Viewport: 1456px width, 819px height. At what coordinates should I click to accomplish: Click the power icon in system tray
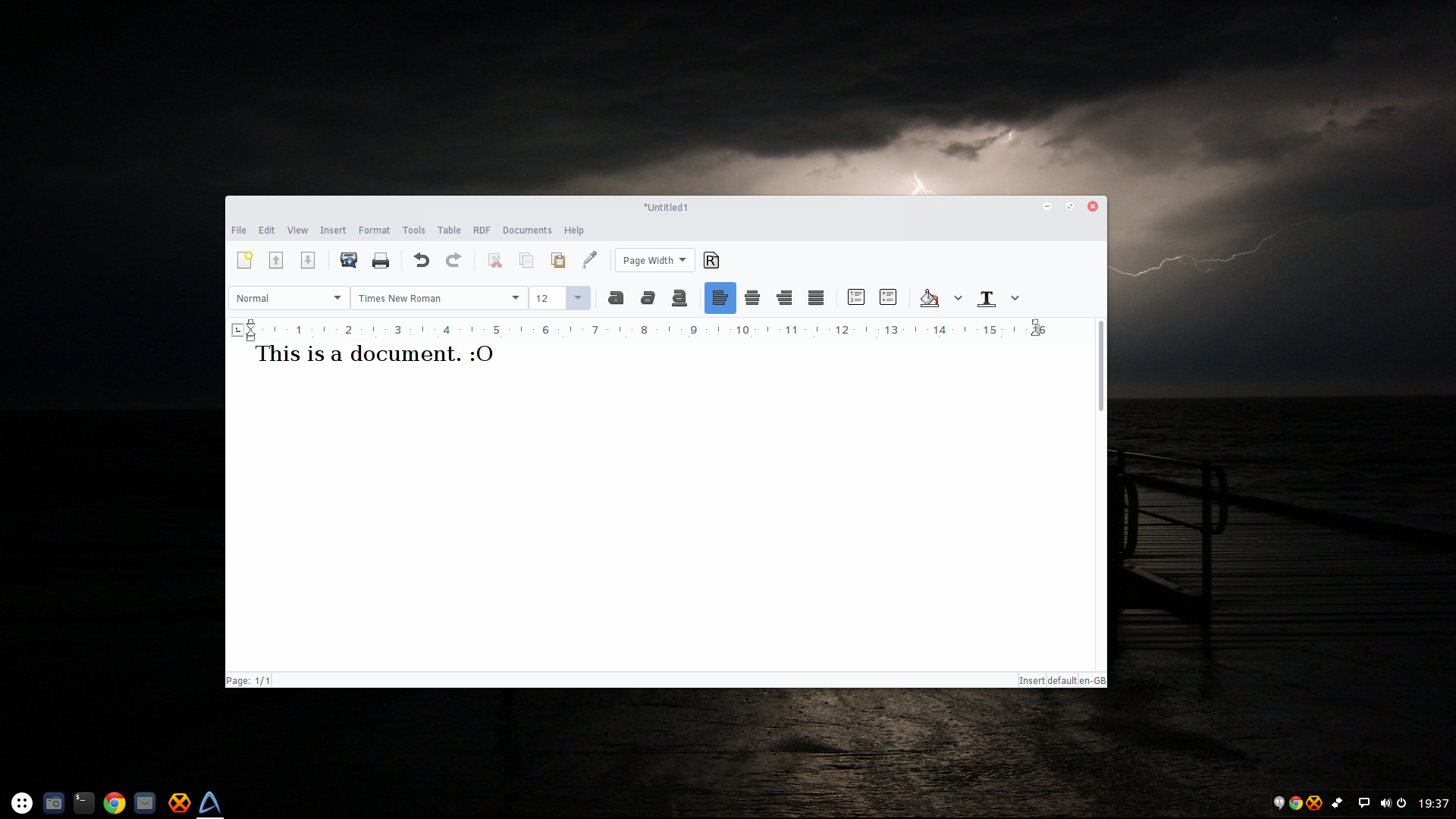pyautogui.click(x=1401, y=803)
